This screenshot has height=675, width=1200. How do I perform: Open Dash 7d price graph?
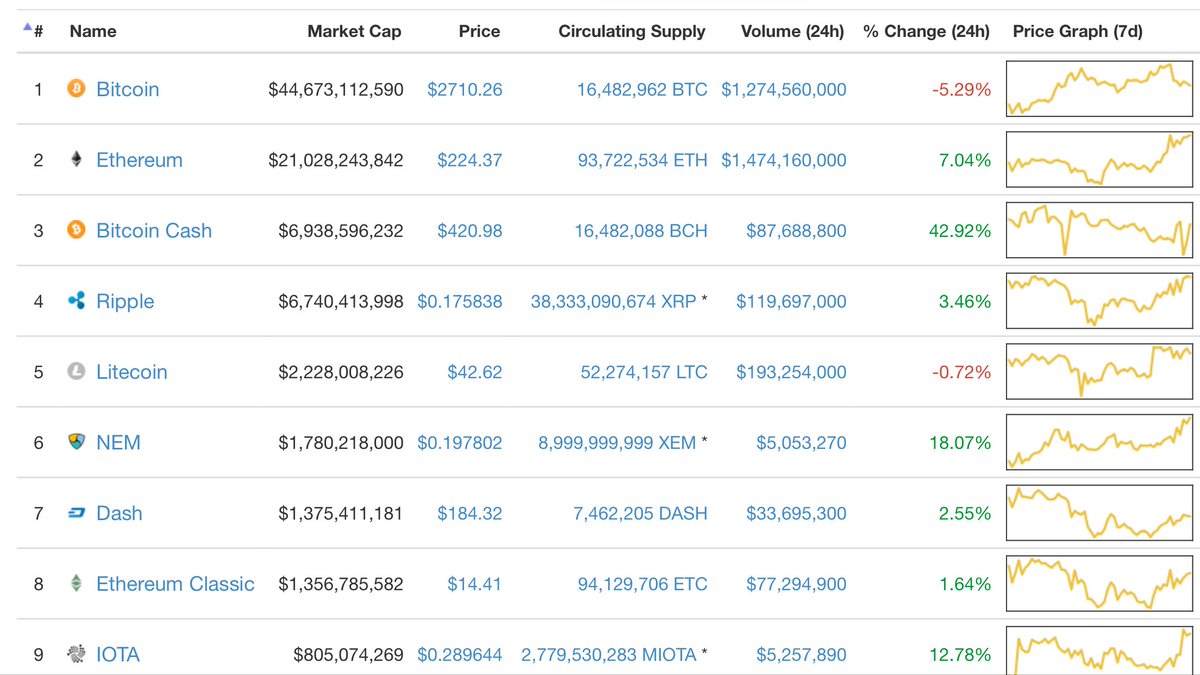click(x=1100, y=513)
